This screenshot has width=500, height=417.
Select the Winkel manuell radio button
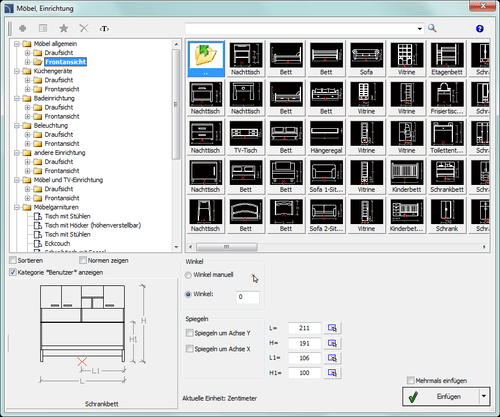(x=188, y=275)
